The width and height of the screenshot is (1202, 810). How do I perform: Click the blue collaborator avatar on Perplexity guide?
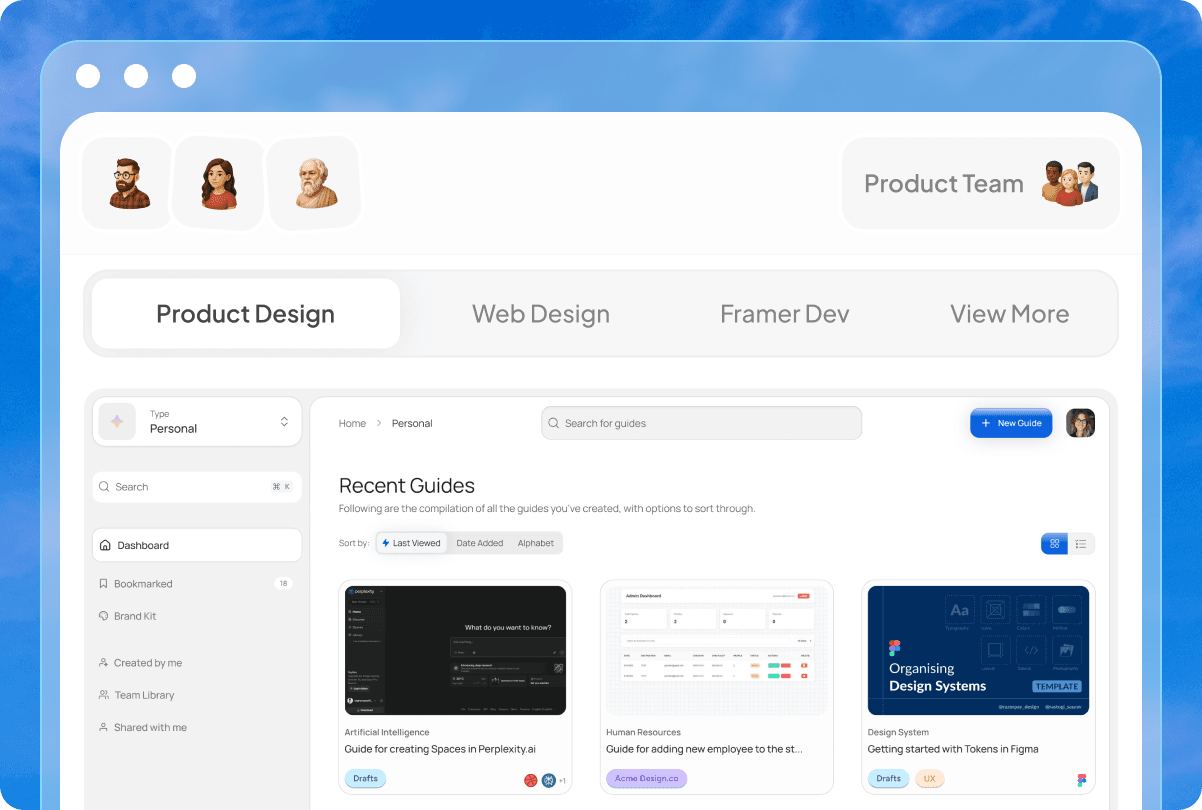point(548,780)
